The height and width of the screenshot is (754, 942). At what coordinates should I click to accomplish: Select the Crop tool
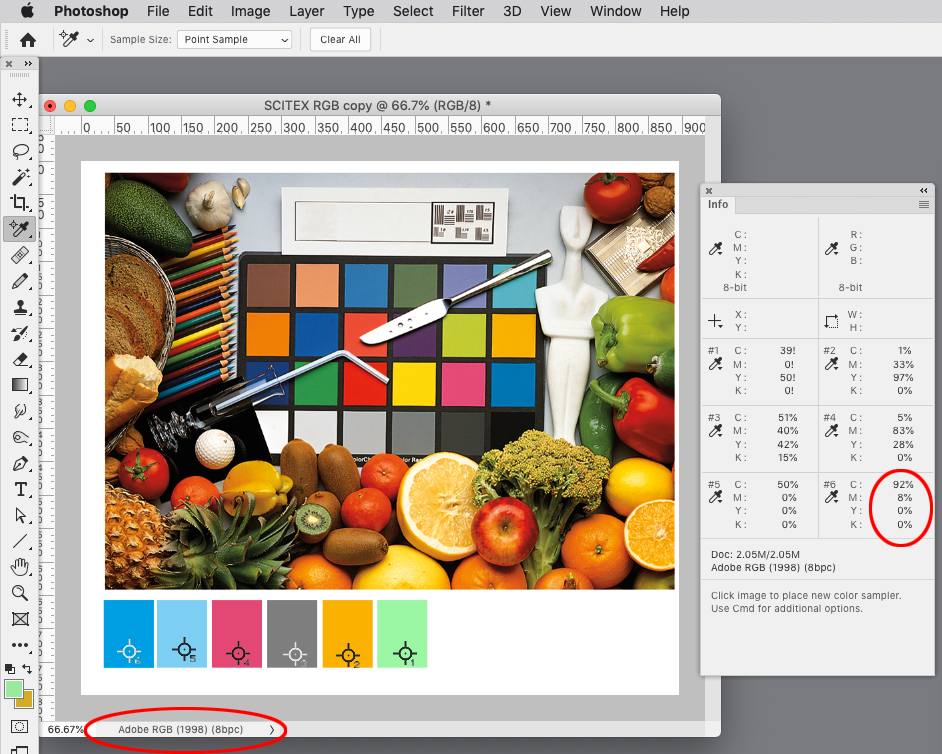pos(20,203)
